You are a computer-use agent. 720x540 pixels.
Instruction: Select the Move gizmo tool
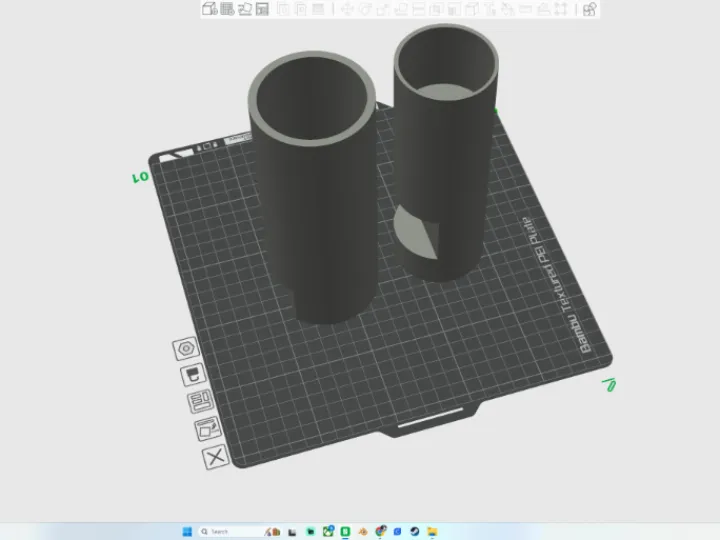[347, 9]
